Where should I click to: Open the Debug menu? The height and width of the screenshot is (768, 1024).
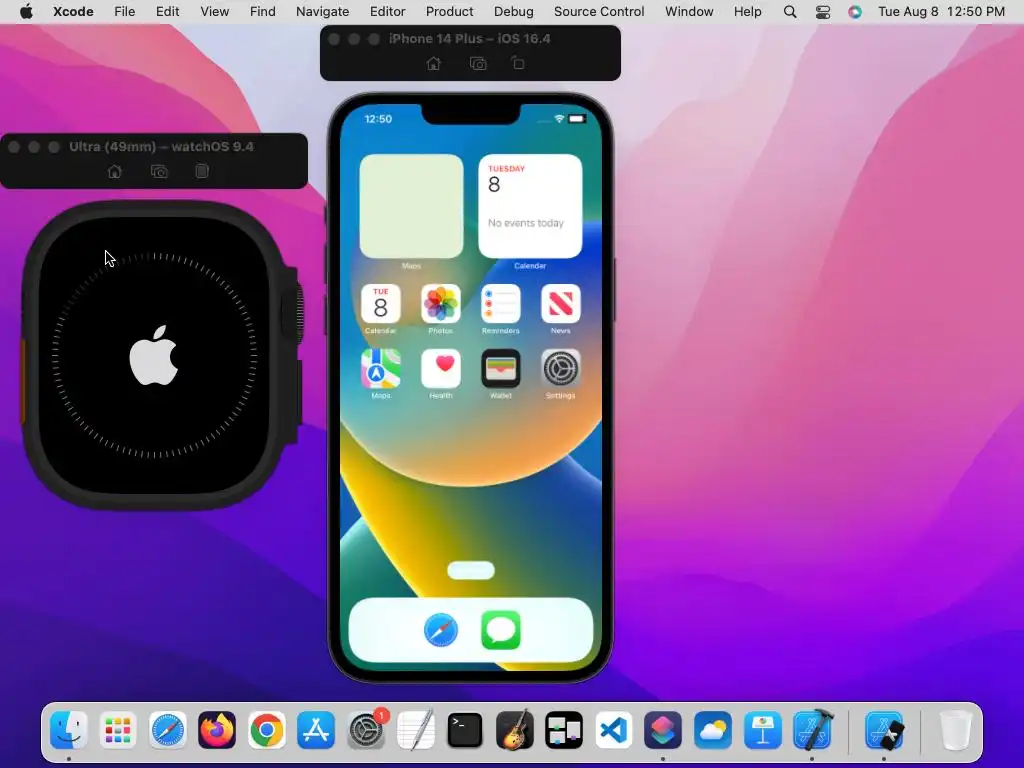pos(513,12)
